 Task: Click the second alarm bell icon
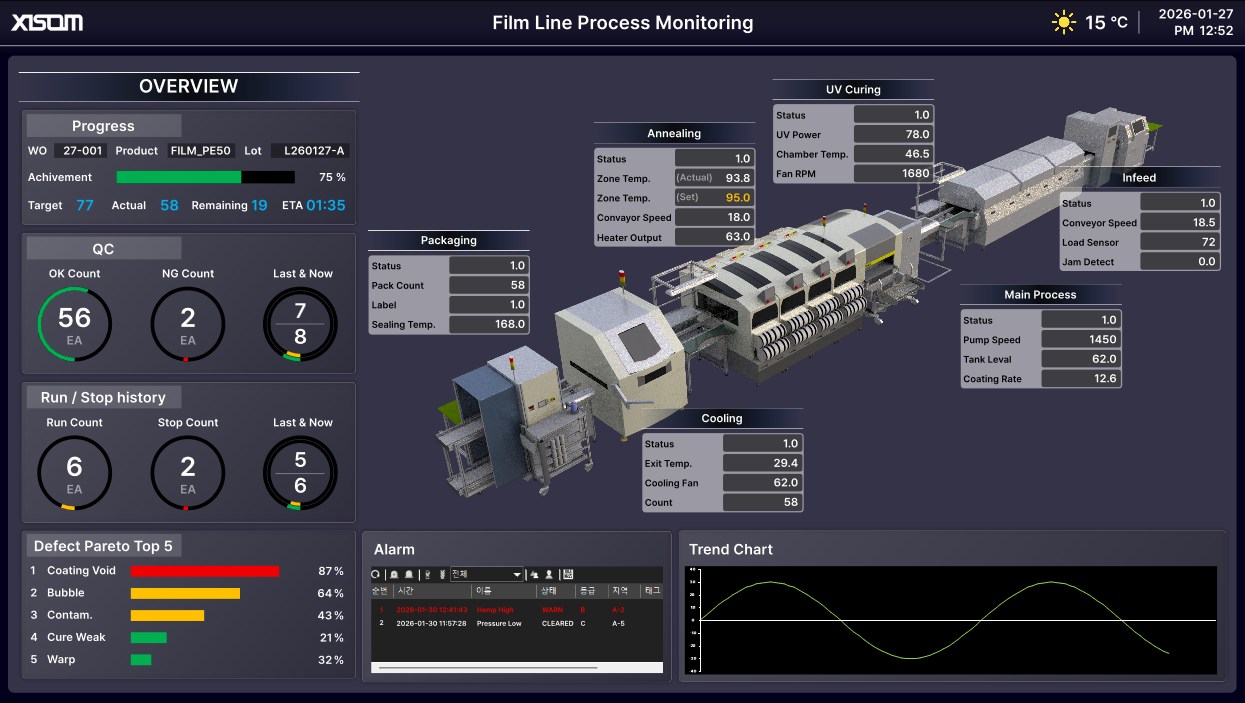[x=409, y=575]
